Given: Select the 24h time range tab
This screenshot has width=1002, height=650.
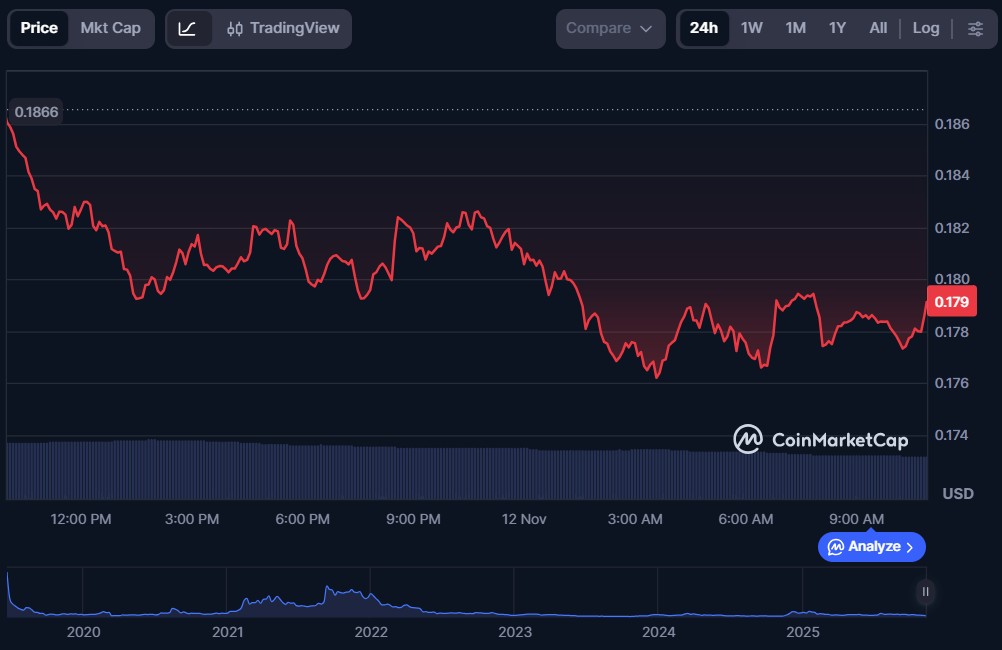Looking at the screenshot, I should point(704,28).
